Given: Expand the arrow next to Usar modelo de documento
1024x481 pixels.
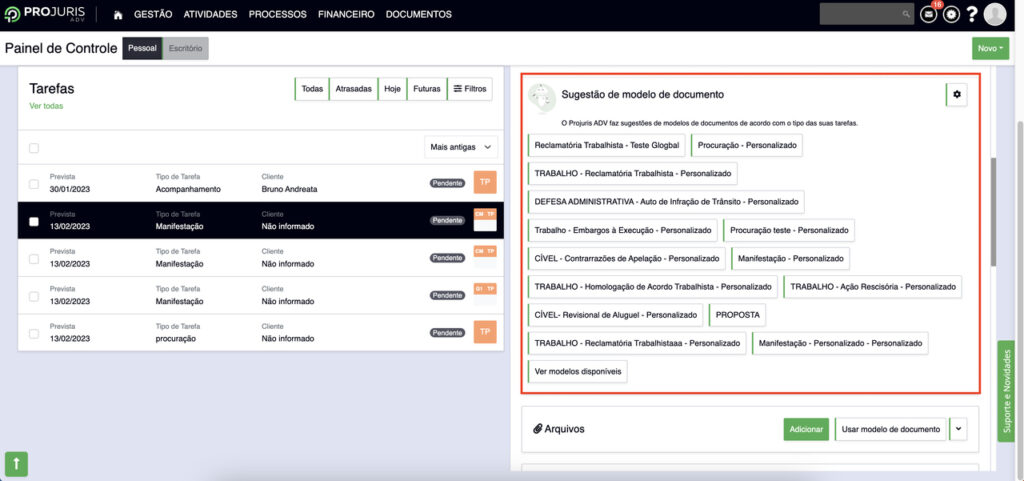Looking at the screenshot, I should (959, 429).
